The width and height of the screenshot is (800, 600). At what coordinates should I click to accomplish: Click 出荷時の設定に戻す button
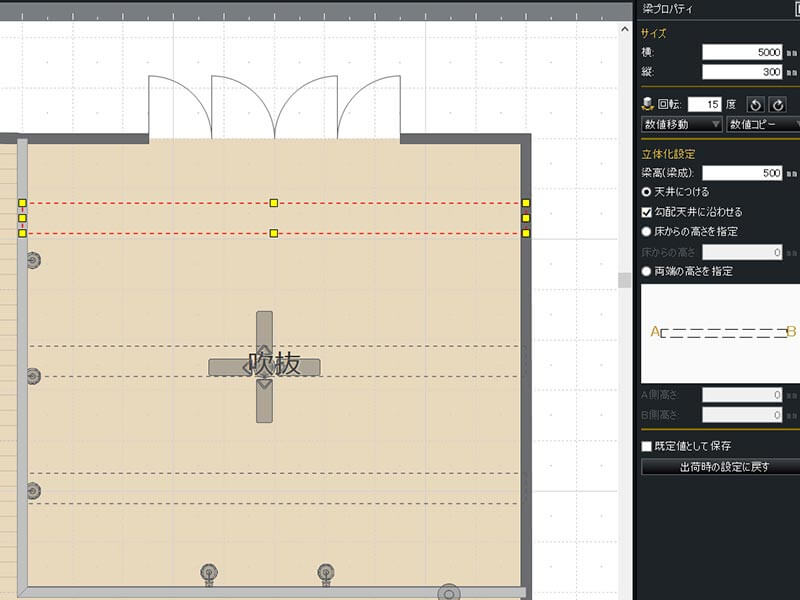click(x=719, y=466)
